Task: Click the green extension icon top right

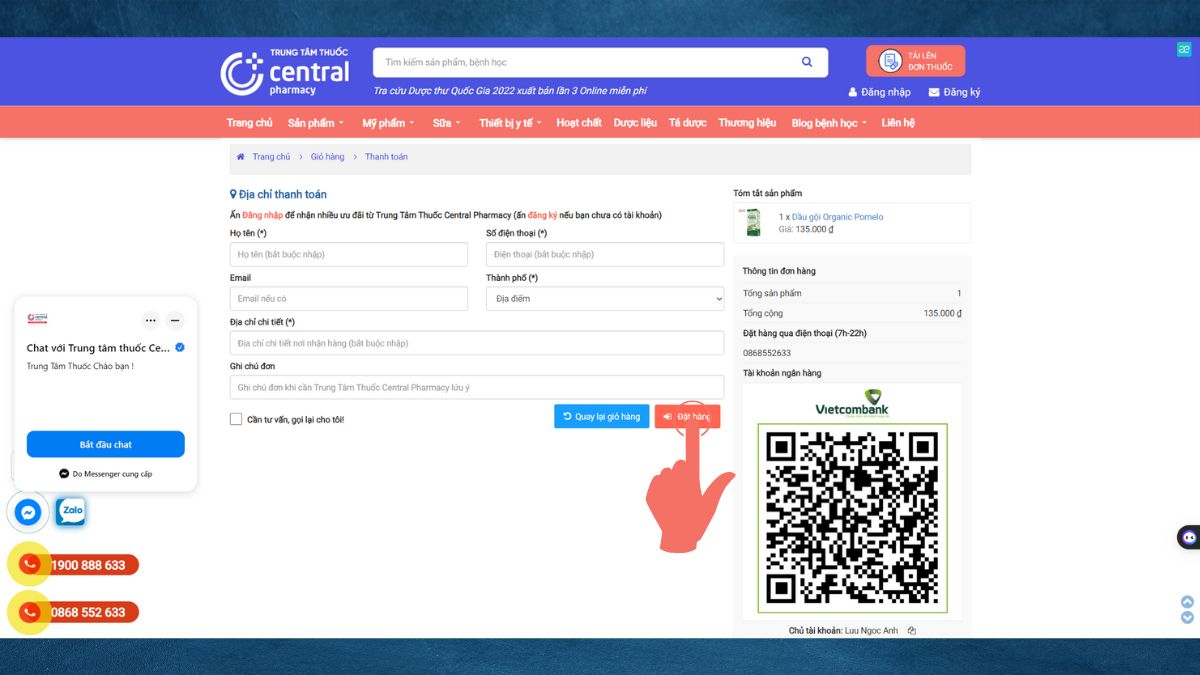Action: pos(1183,49)
